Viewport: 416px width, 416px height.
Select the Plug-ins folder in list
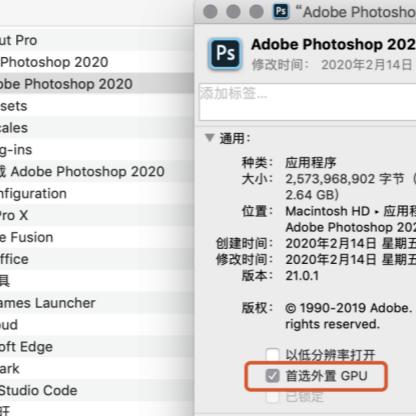pos(97,150)
